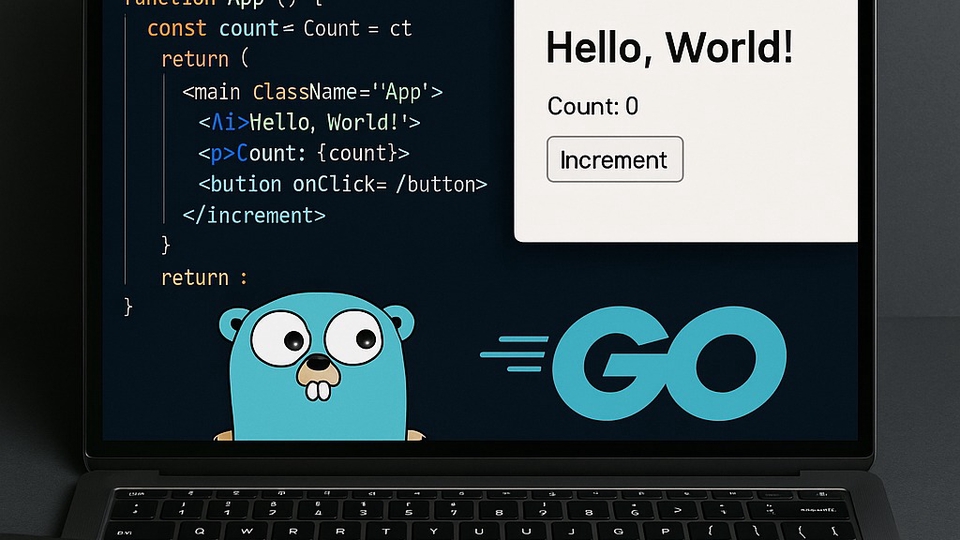This screenshot has width=960, height=540.
Task: Click the code line 'const count= Count = ct'
Action: 280,29
